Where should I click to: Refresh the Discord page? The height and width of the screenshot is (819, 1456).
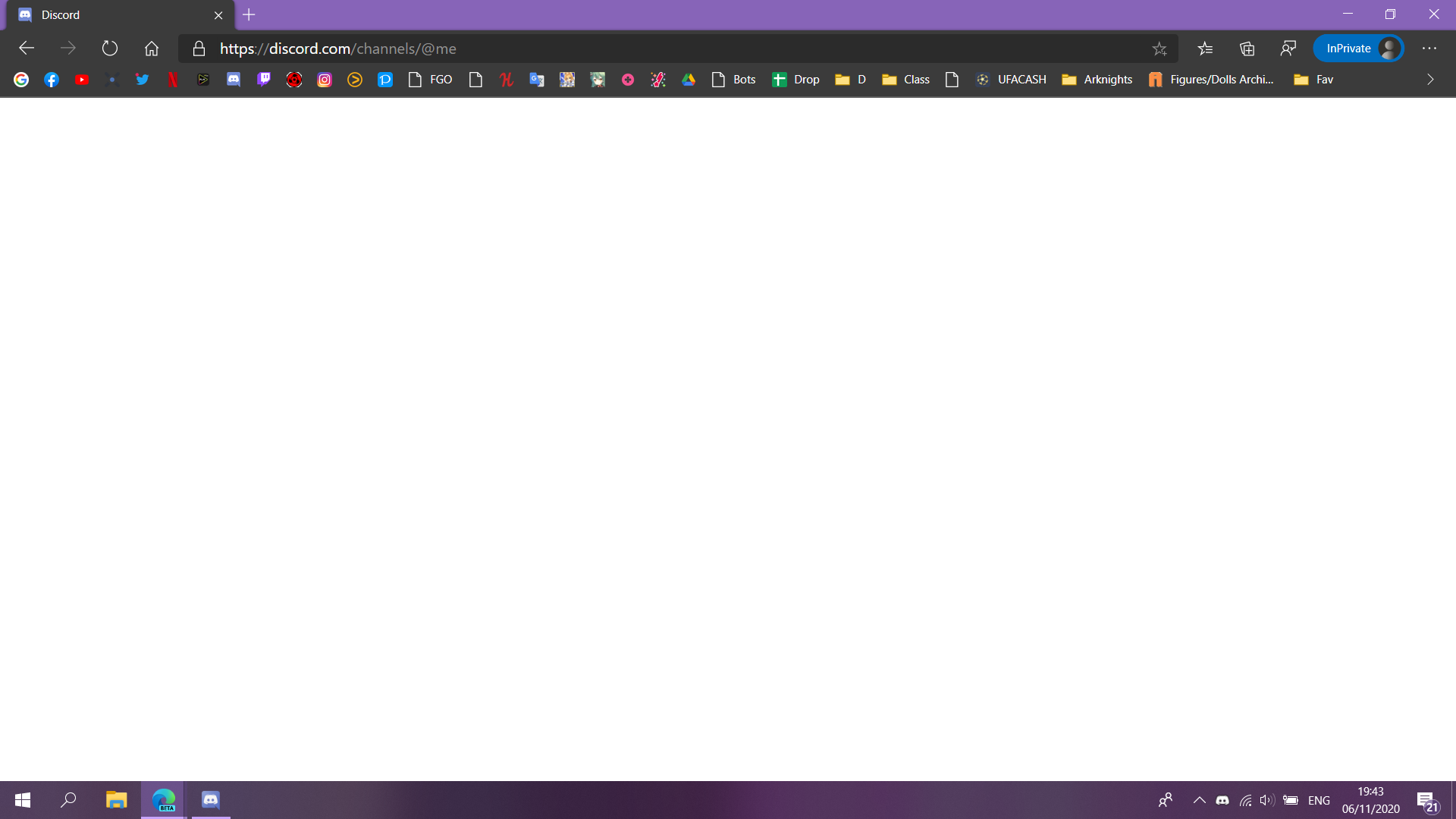(x=110, y=49)
